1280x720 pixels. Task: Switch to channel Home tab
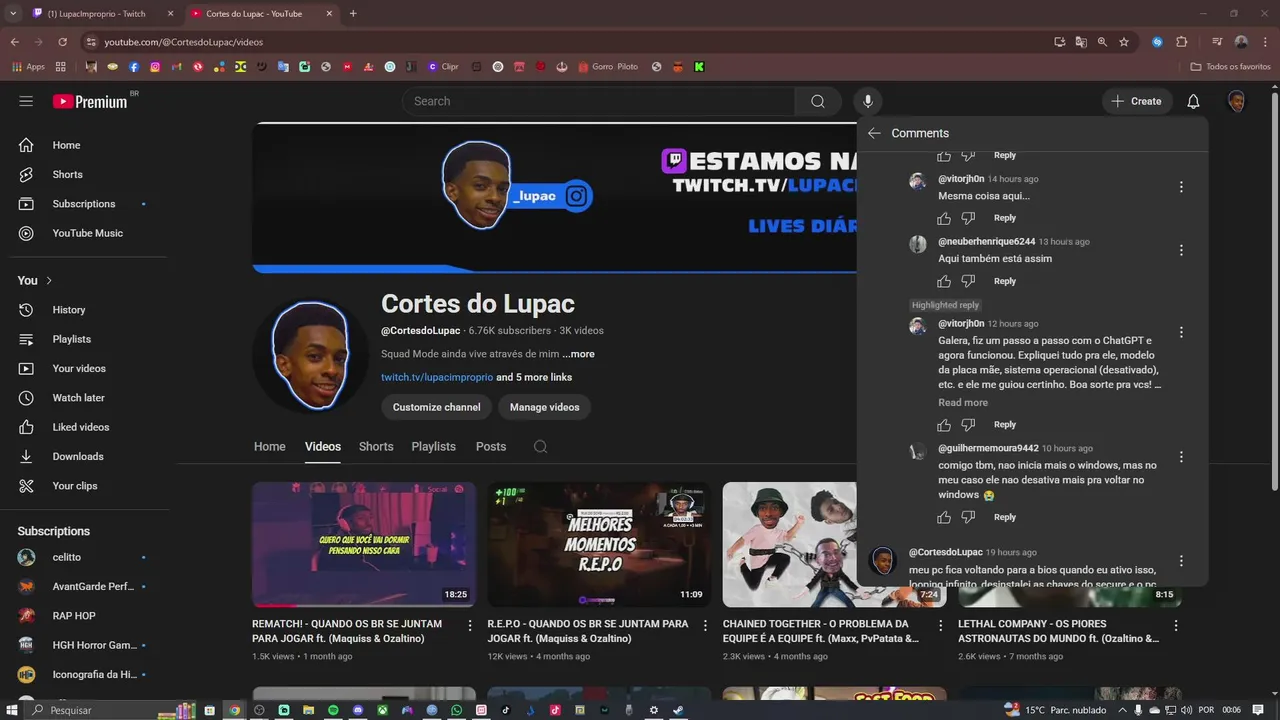[x=269, y=447]
